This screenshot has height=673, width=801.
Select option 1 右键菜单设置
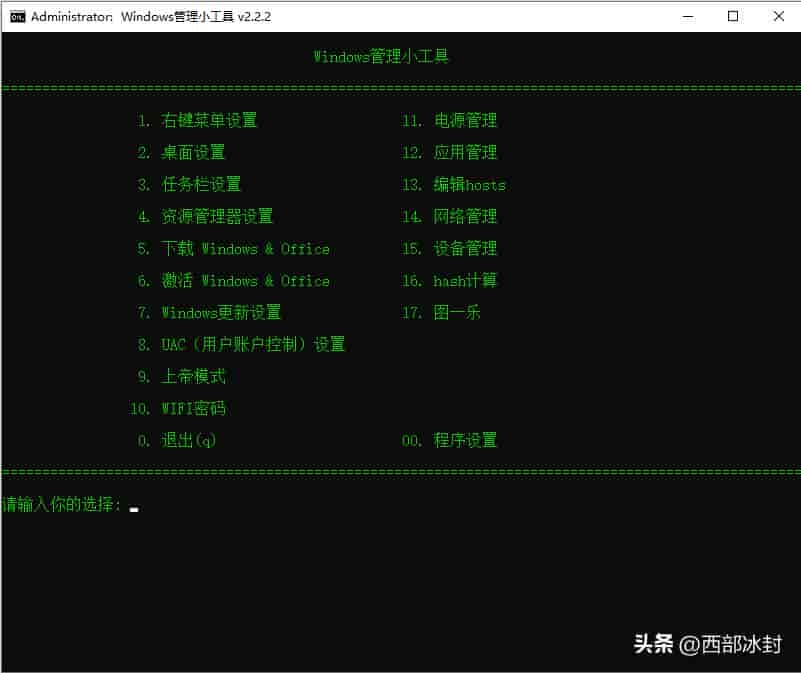pos(197,121)
